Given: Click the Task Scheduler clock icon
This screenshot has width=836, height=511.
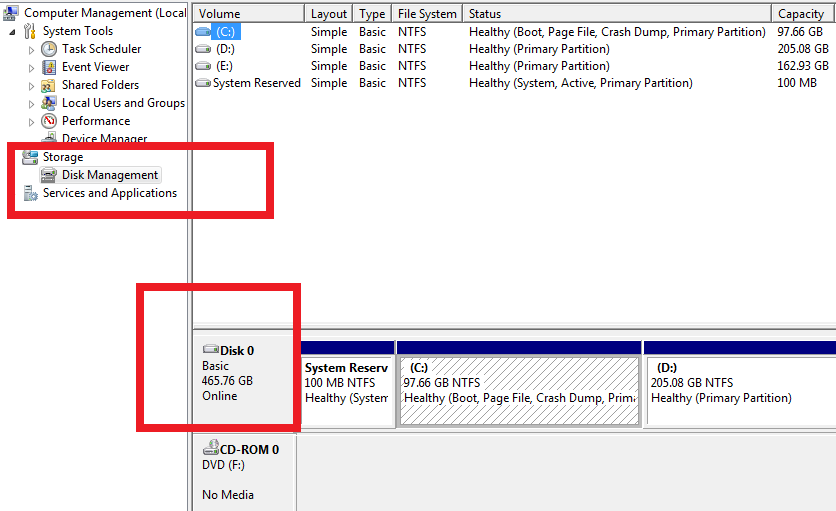Looking at the screenshot, I should [x=49, y=49].
